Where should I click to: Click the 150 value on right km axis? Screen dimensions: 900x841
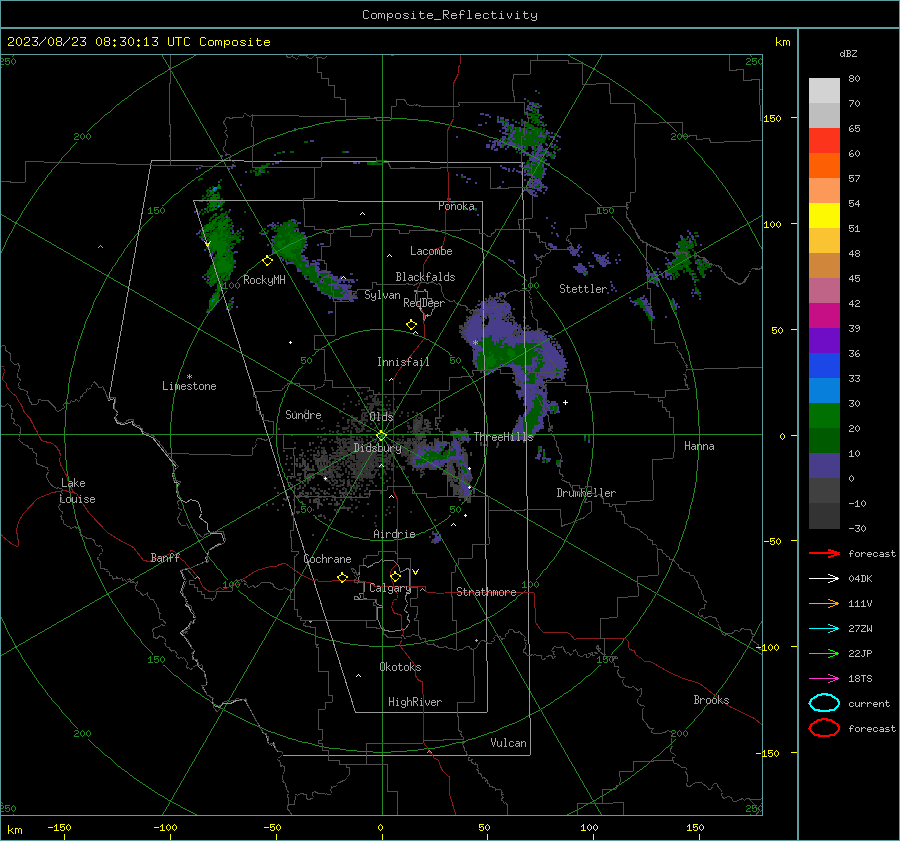coord(772,118)
